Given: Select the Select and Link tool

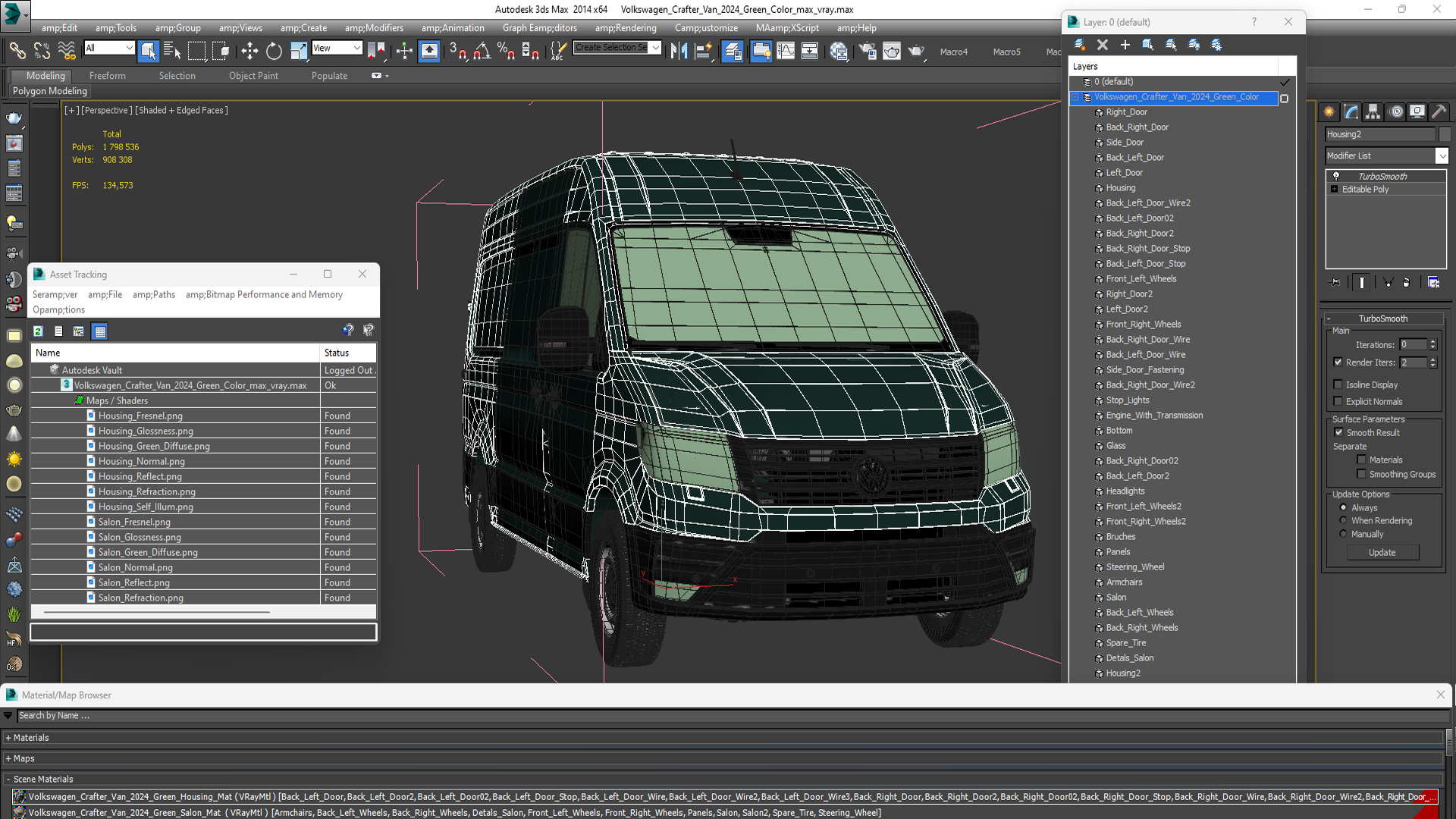Looking at the screenshot, I should click(17, 51).
